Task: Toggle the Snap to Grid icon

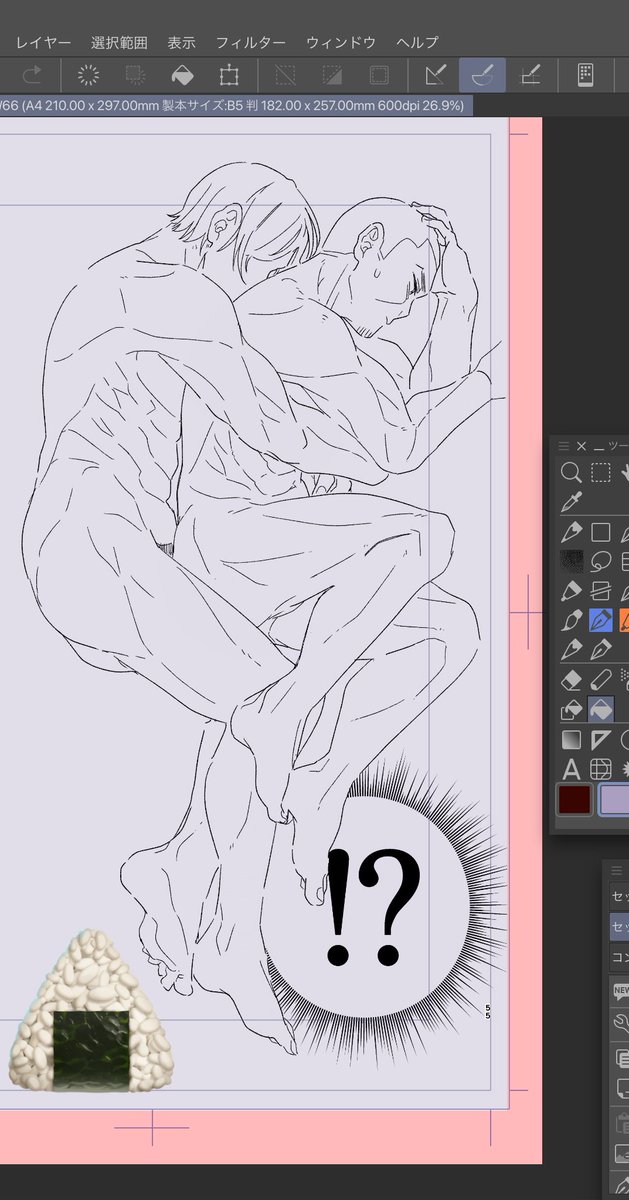Action: click(529, 75)
